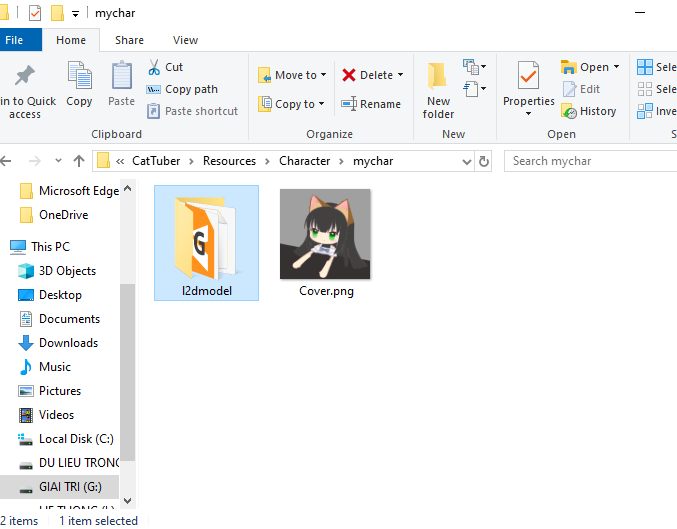
Task: Click the Invert selection icon
Action: coord(645,111)
